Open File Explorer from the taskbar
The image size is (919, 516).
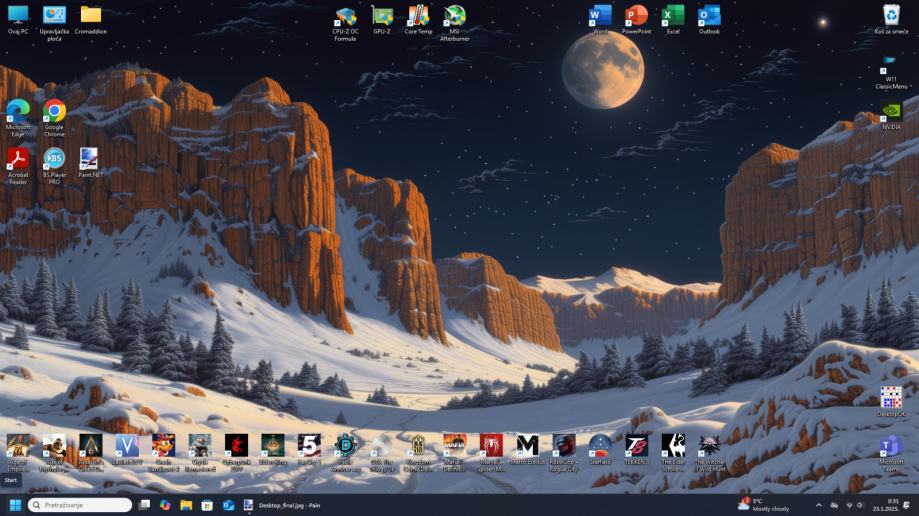186,505
